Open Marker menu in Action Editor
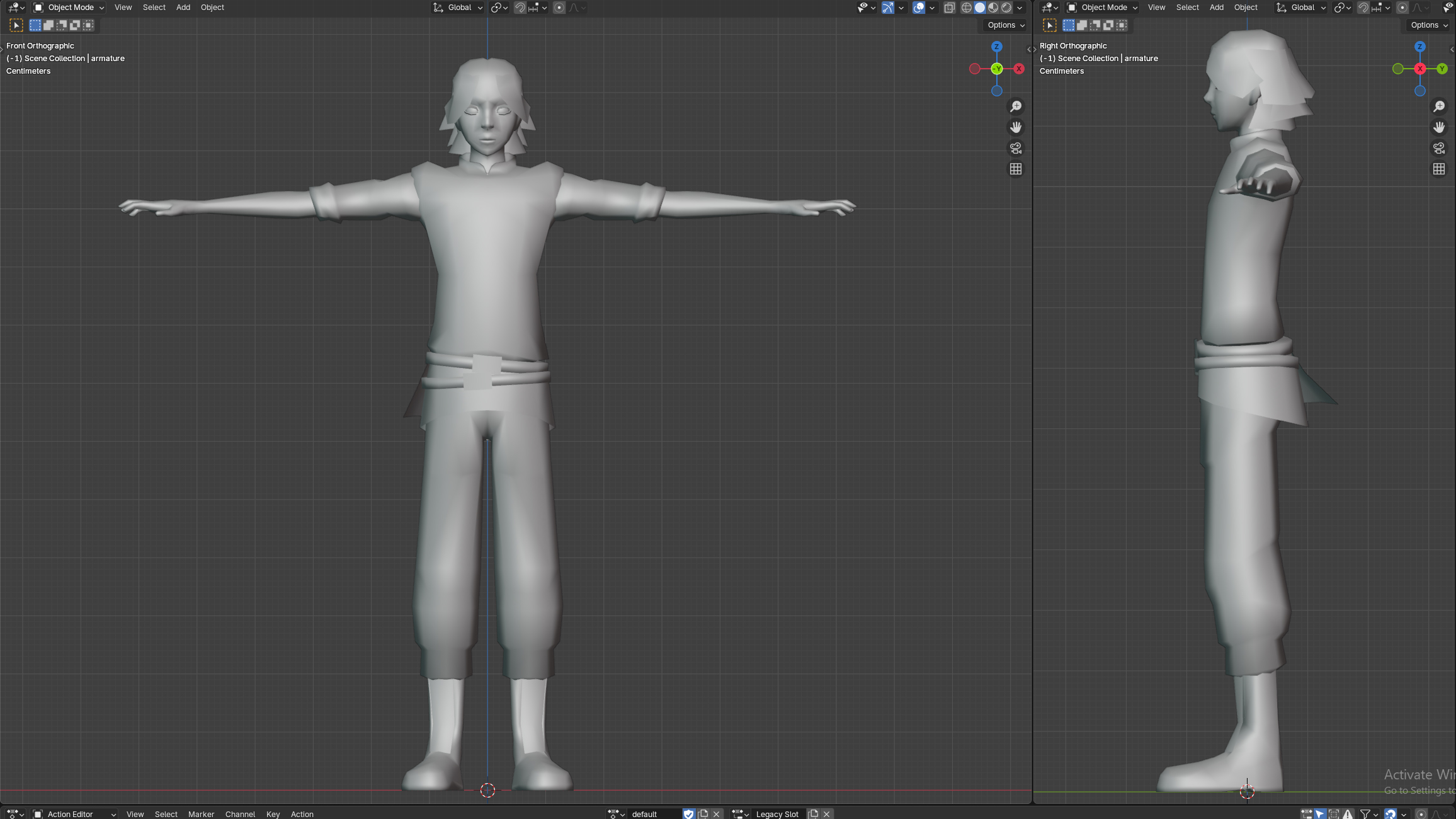The width and height of the screenshot is (1456, 819). (x=201, y=814)
